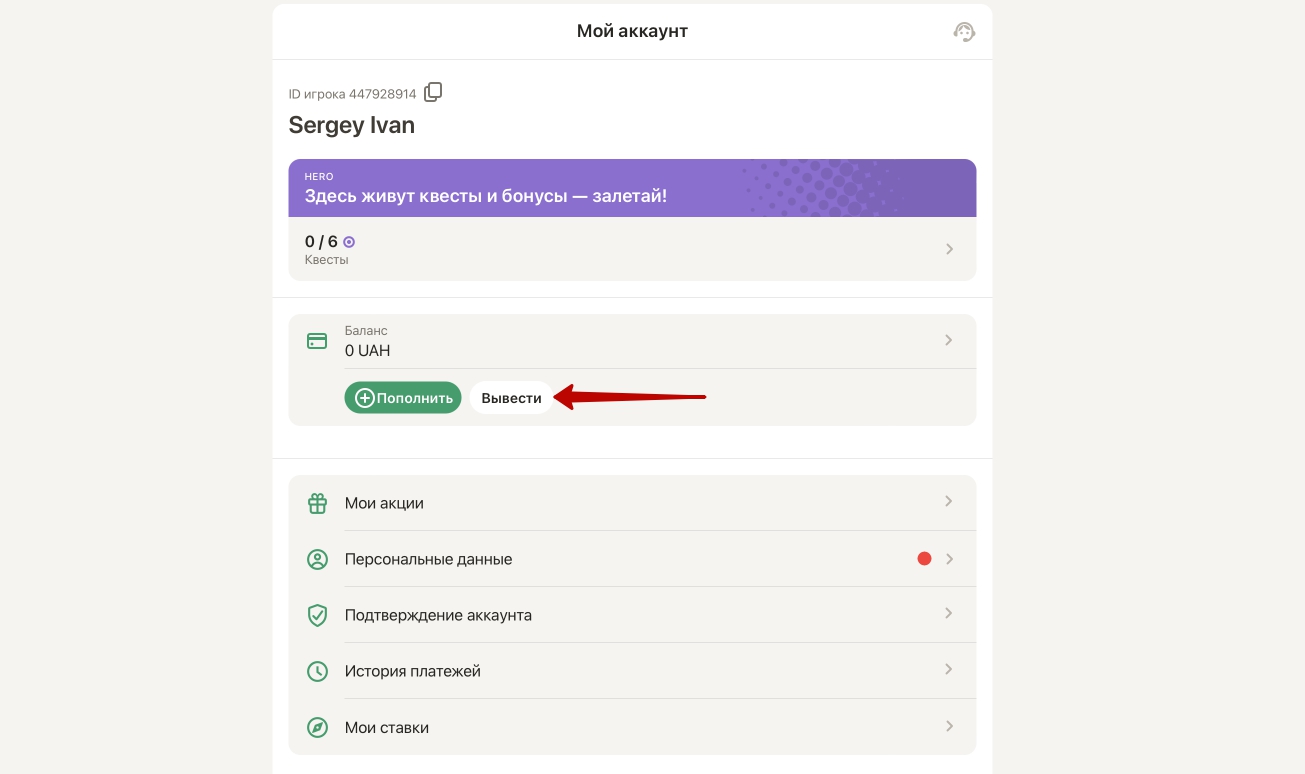
Task: Open Мои ставки menu item
Action: coord(387,727)
